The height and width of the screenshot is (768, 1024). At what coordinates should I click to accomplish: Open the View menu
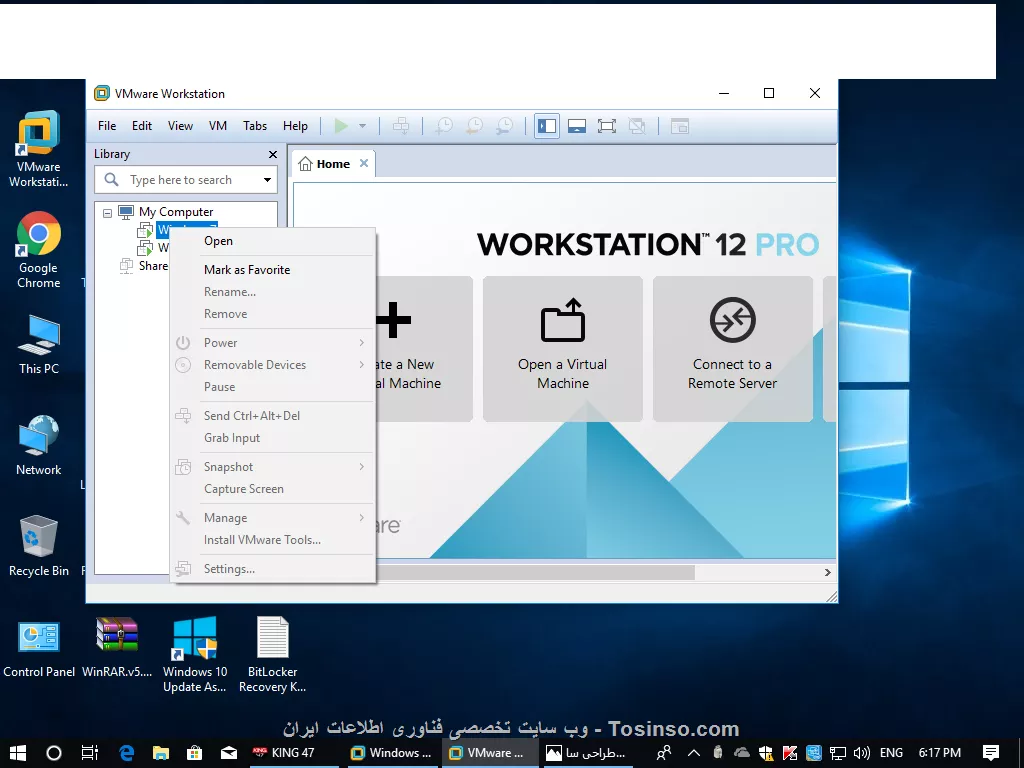[180, 126]
